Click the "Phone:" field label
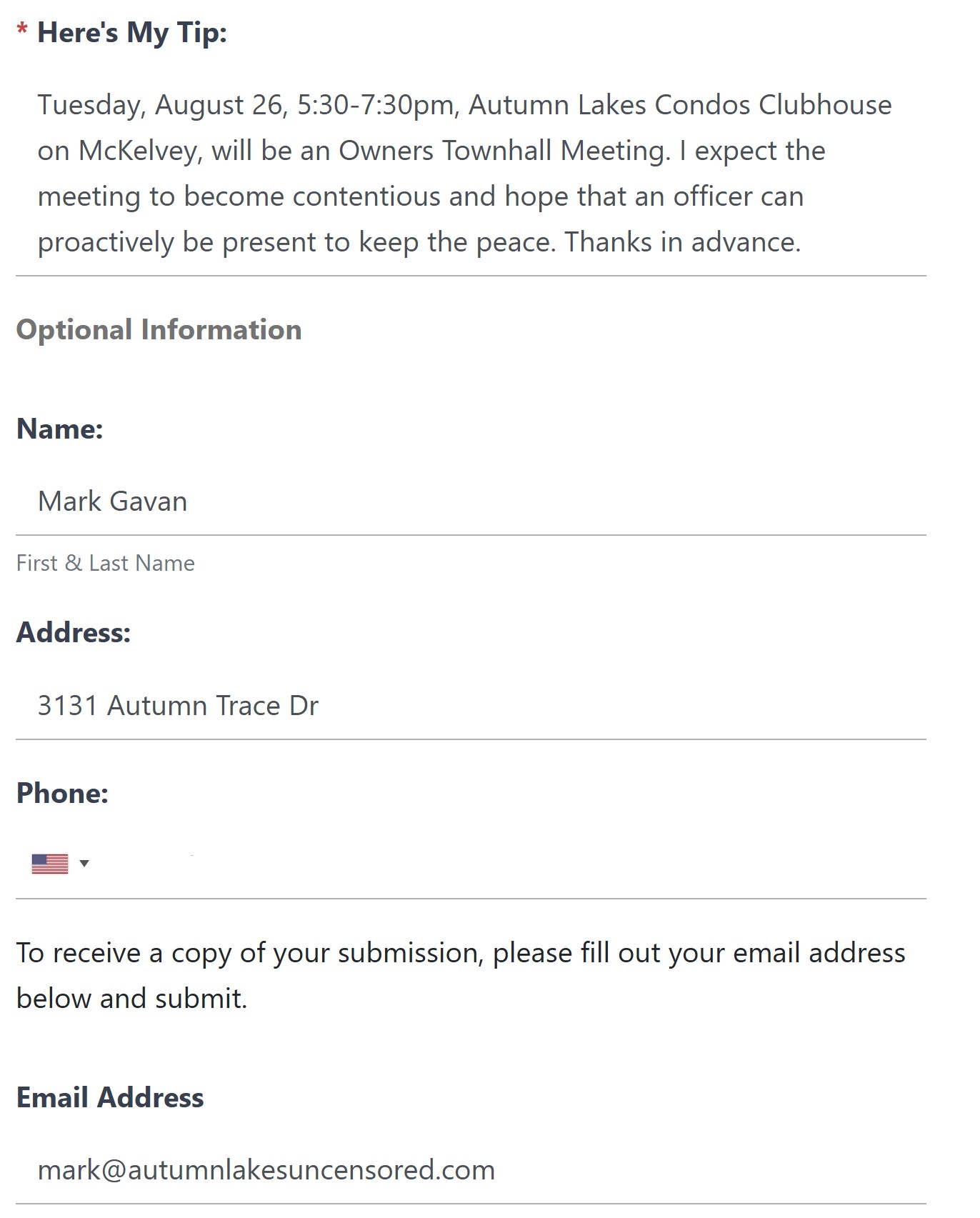 pyautogui.click(x=63, y=793)
